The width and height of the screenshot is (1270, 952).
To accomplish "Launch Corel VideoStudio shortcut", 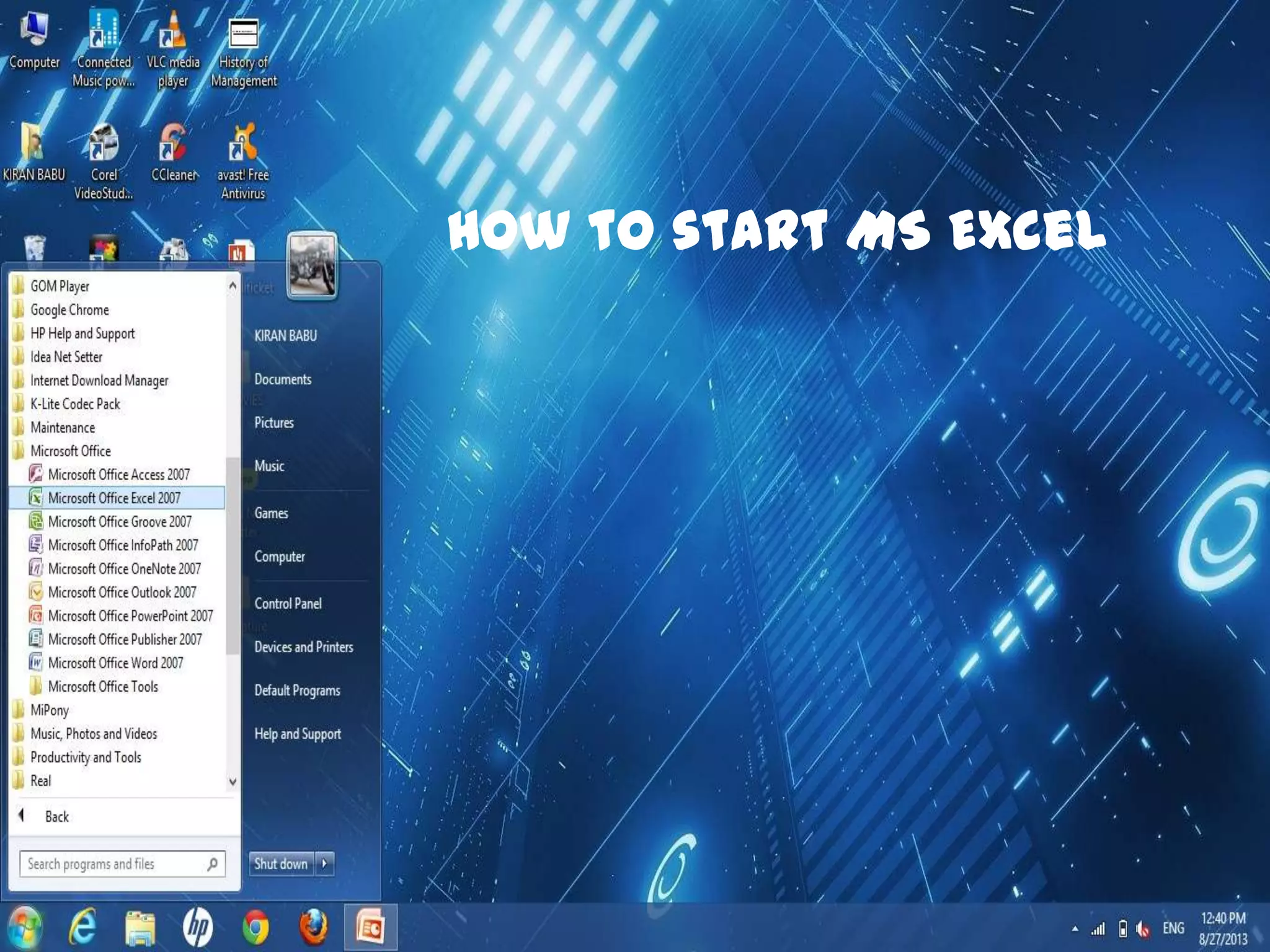I will coord(104,161).
